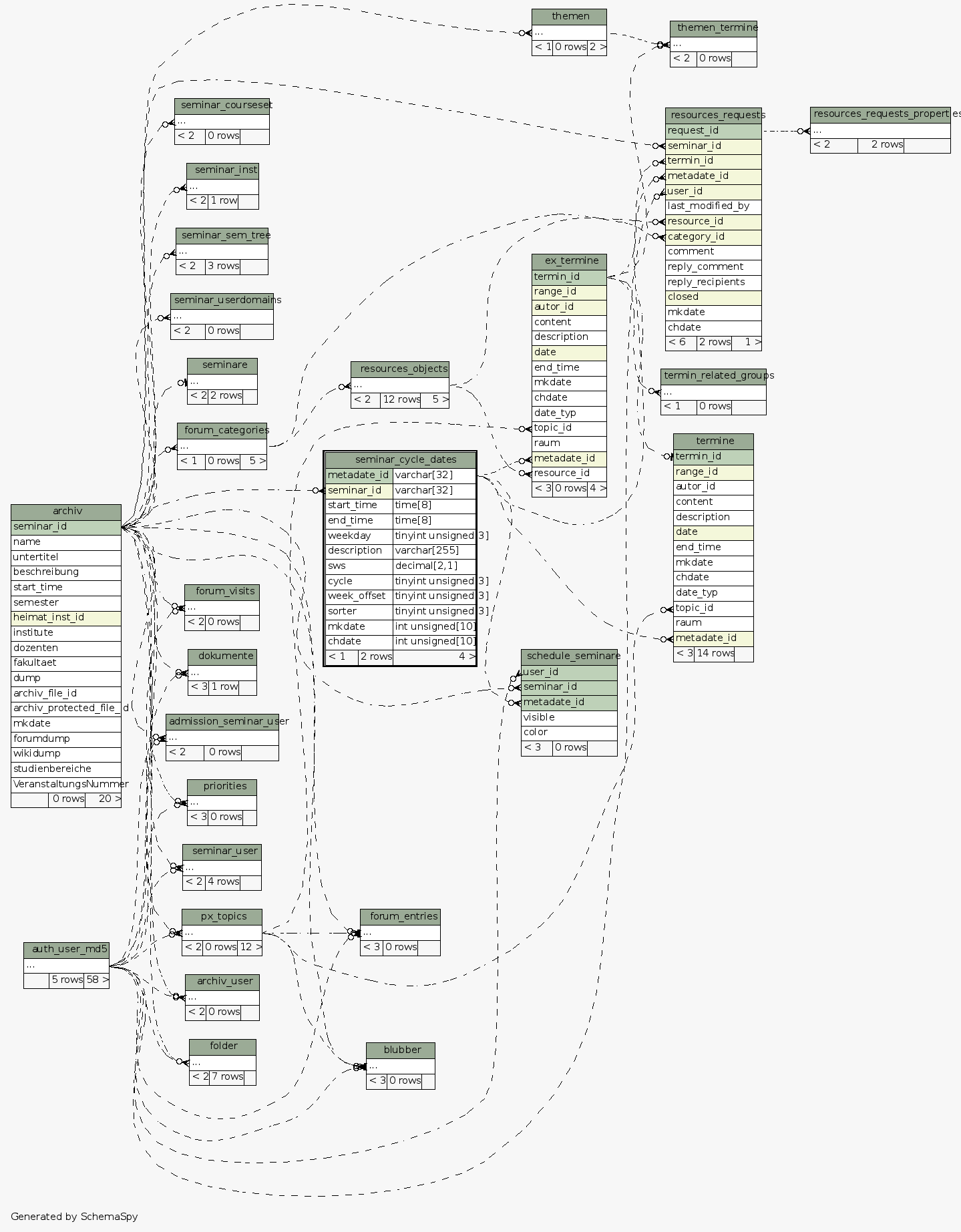Click the seminar_cycle_dates table title

click(399, 459)
